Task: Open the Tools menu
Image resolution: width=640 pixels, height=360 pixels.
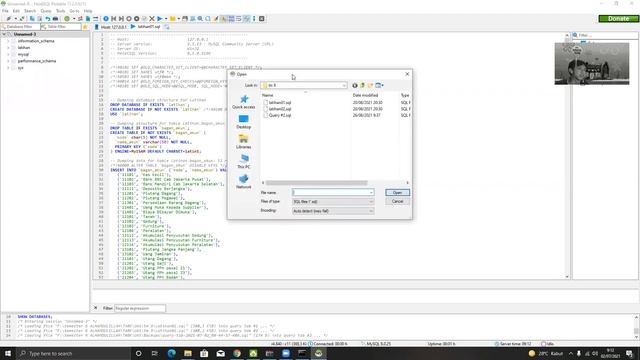Action: pos(60,11)
